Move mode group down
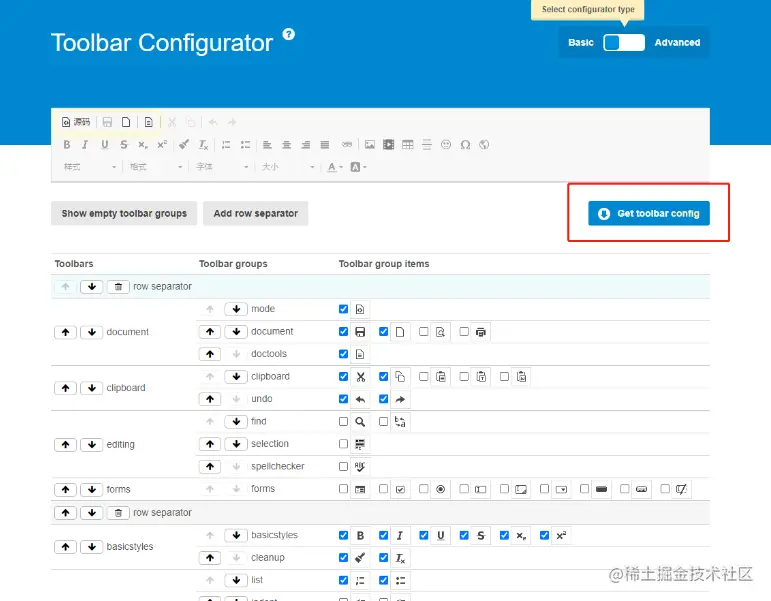The height and width of the screenshot is (601, 771). [236, 309]
